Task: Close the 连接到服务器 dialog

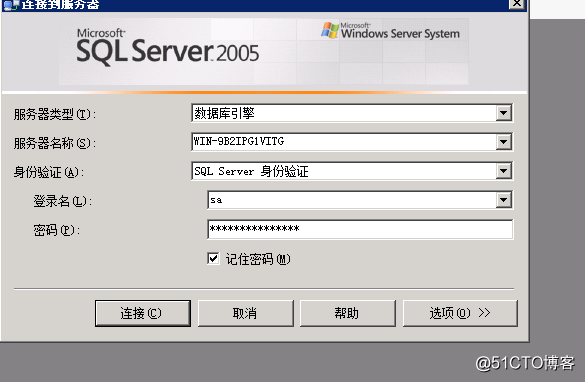Action: pos(517,4)
